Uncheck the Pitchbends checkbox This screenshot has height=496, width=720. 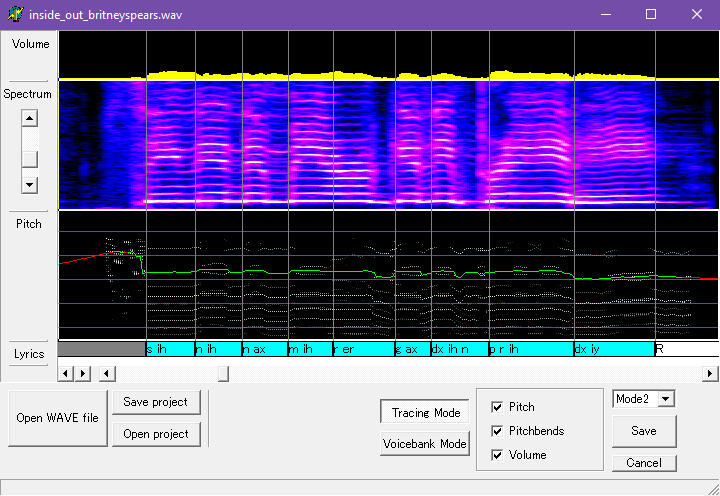point(497,431)
